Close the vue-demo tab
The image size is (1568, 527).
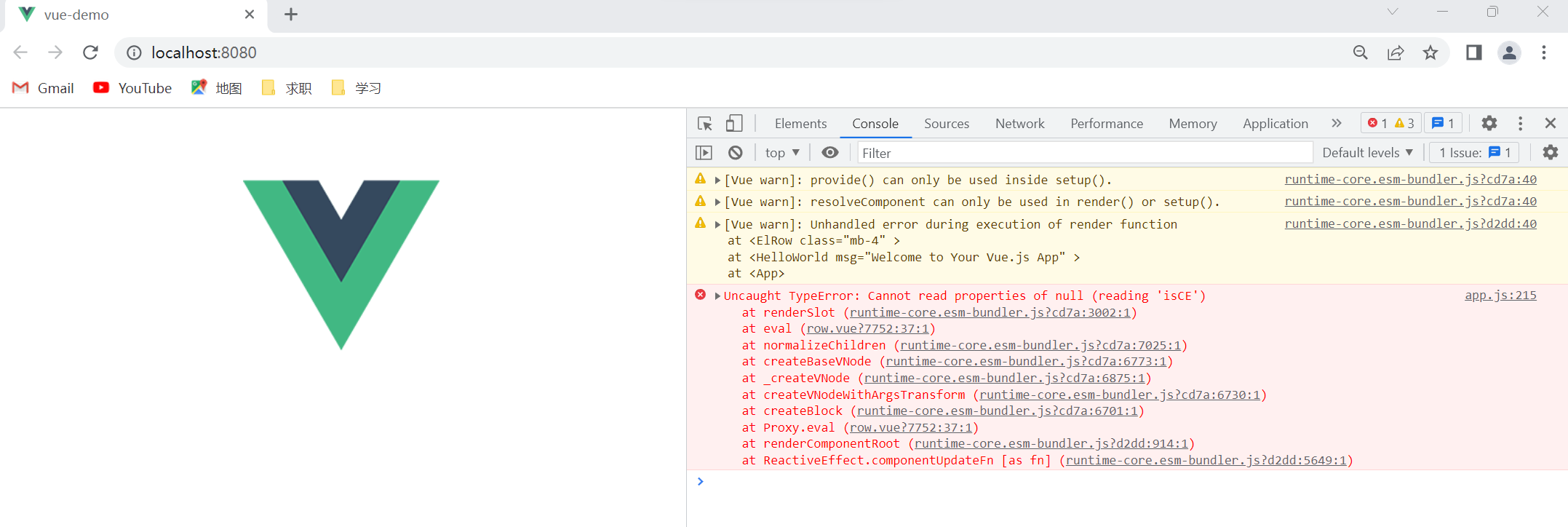pyautogui.click(x=250, y=14)
